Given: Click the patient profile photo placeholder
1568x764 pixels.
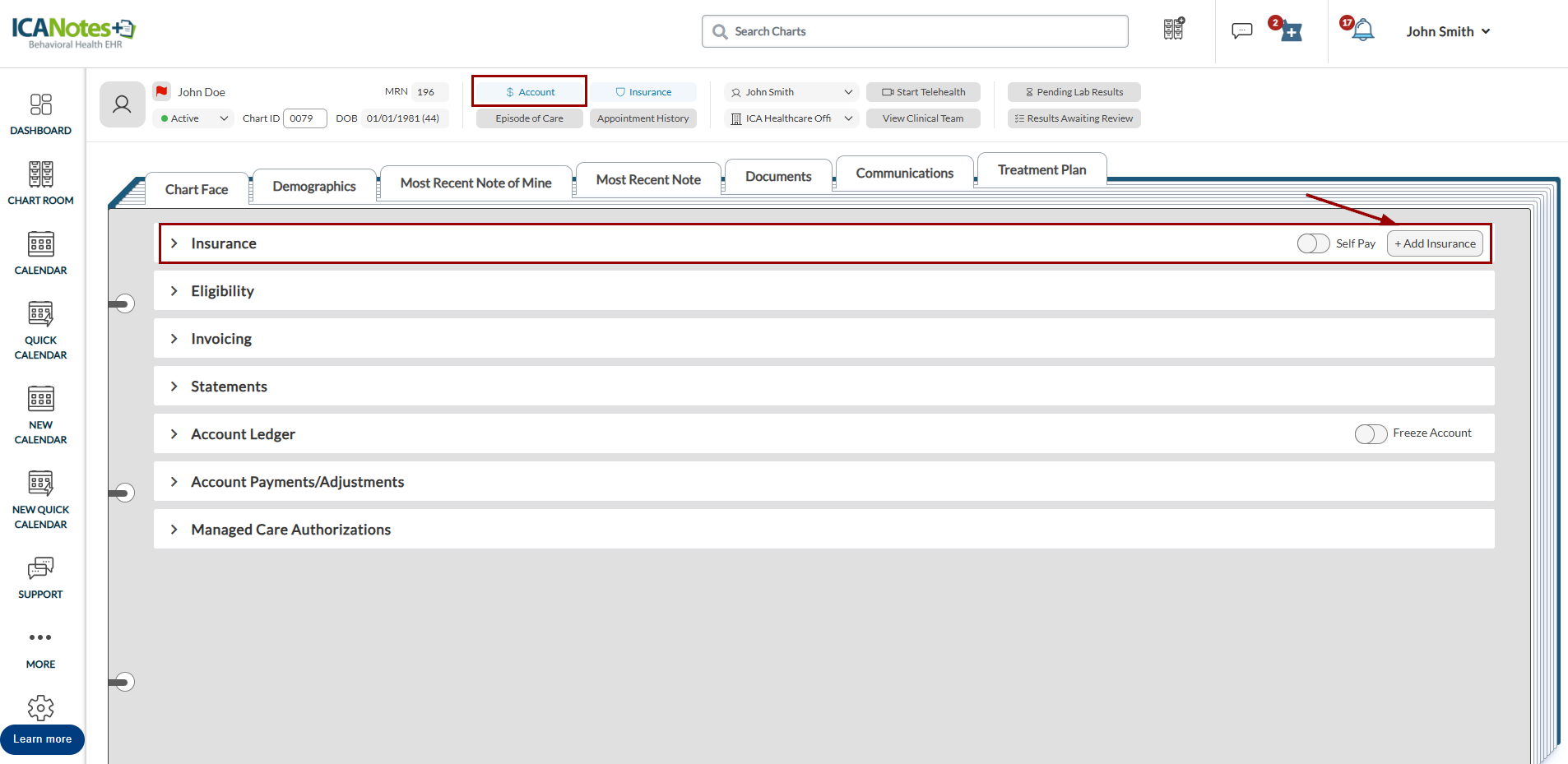Looking at the screenshot, I should (x=122, y=104).
